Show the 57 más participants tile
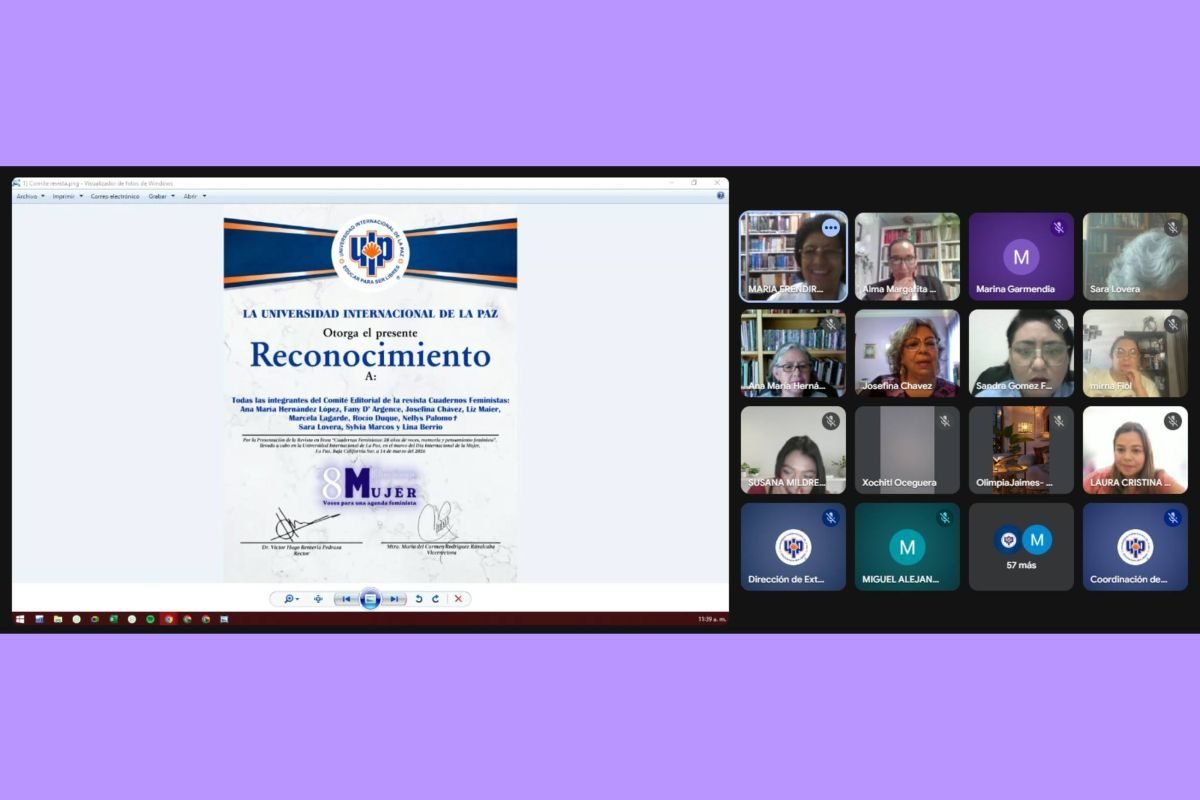This screenshot has width=1200, height=800. point(1021,546)
